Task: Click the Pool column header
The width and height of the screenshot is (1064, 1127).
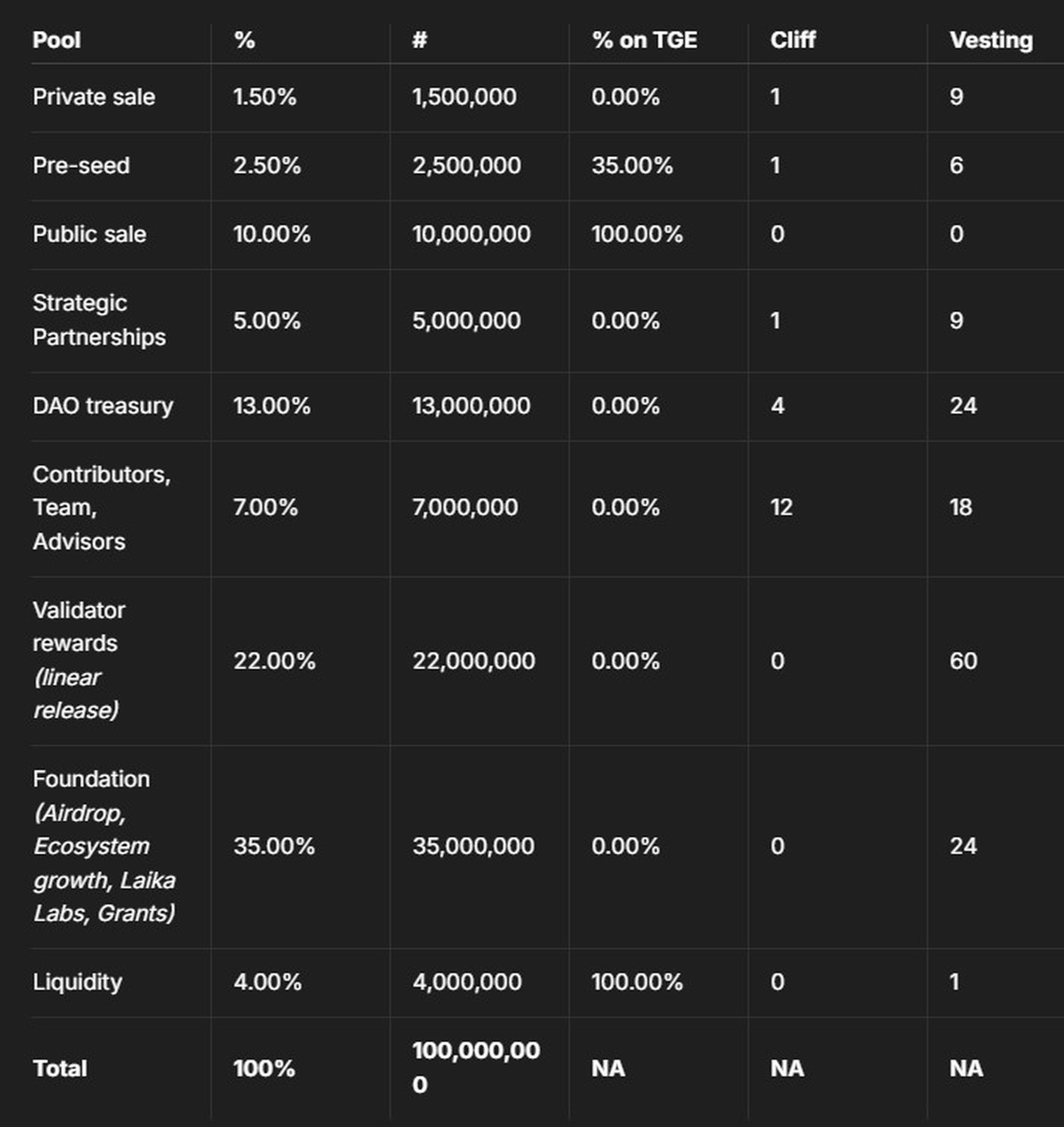Action: [x=57, y=41]
